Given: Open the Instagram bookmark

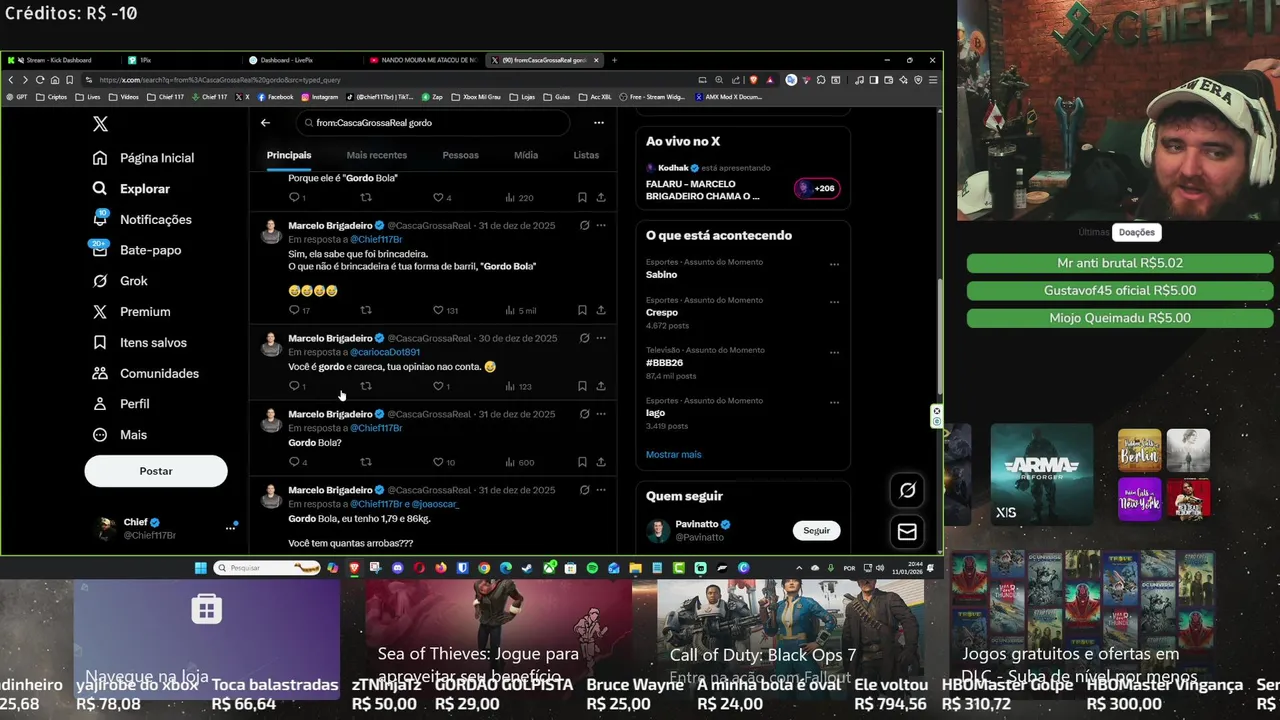Looking at the screenshot, I should tap(319, 97).
